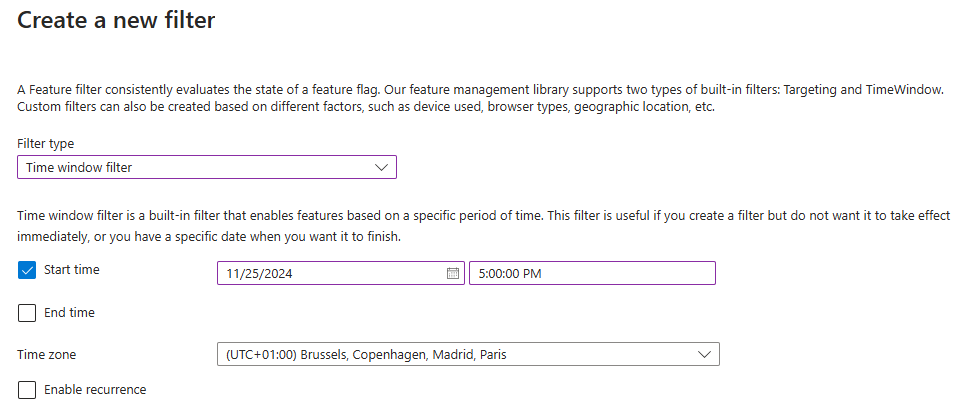Click the Time zone field label
The image size is (970, 412).
click(47, 355)
